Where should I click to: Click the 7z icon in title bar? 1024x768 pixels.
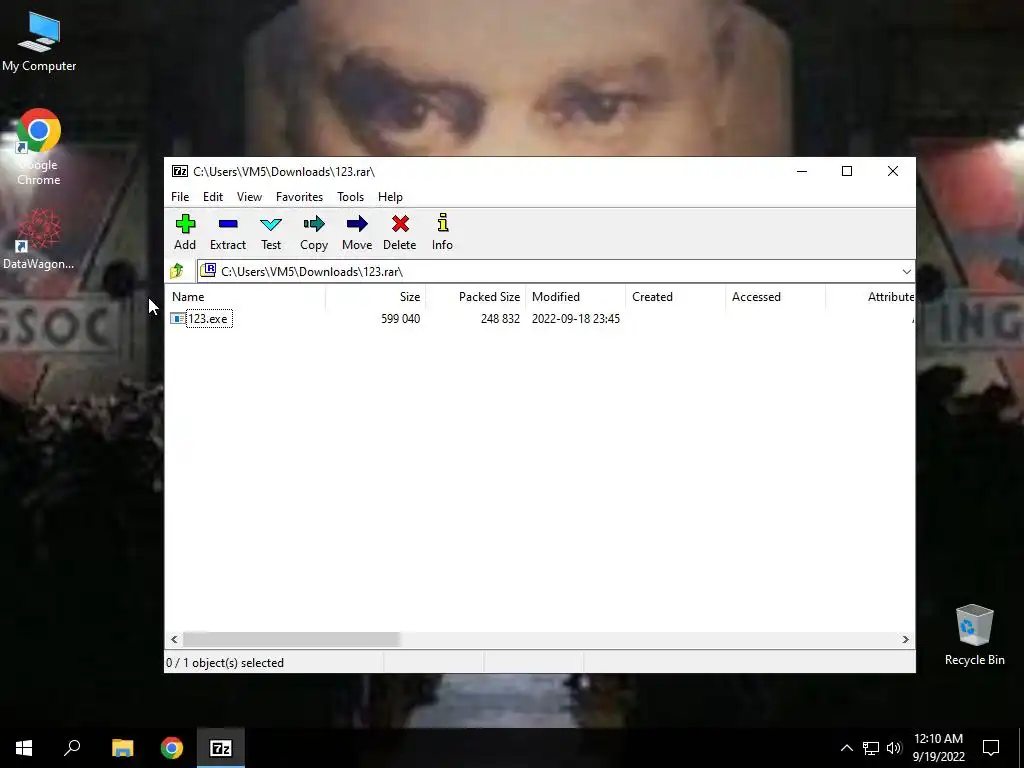pos(180,171)
